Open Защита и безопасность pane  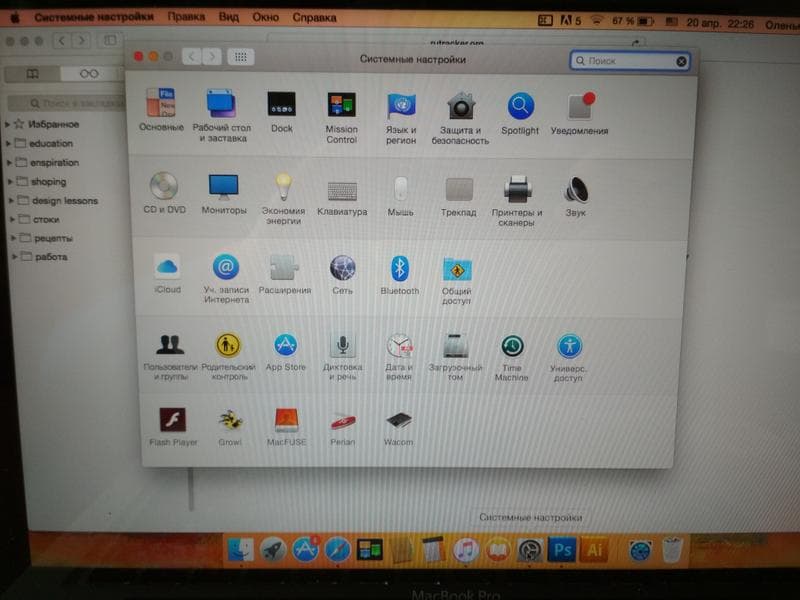(460, 118)
